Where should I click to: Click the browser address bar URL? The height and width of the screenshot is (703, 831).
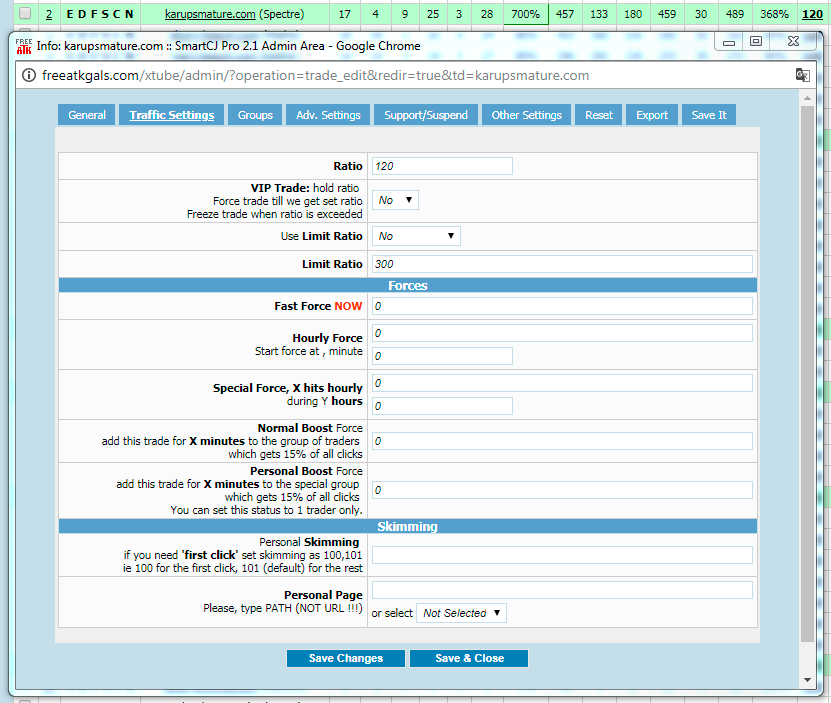click(x=315, y=76)
